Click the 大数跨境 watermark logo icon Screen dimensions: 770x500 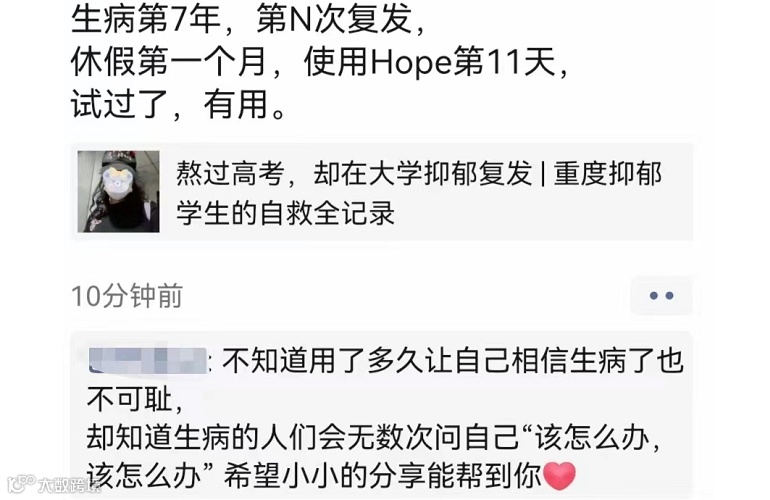pyautogui.click(x=22, y=484)
